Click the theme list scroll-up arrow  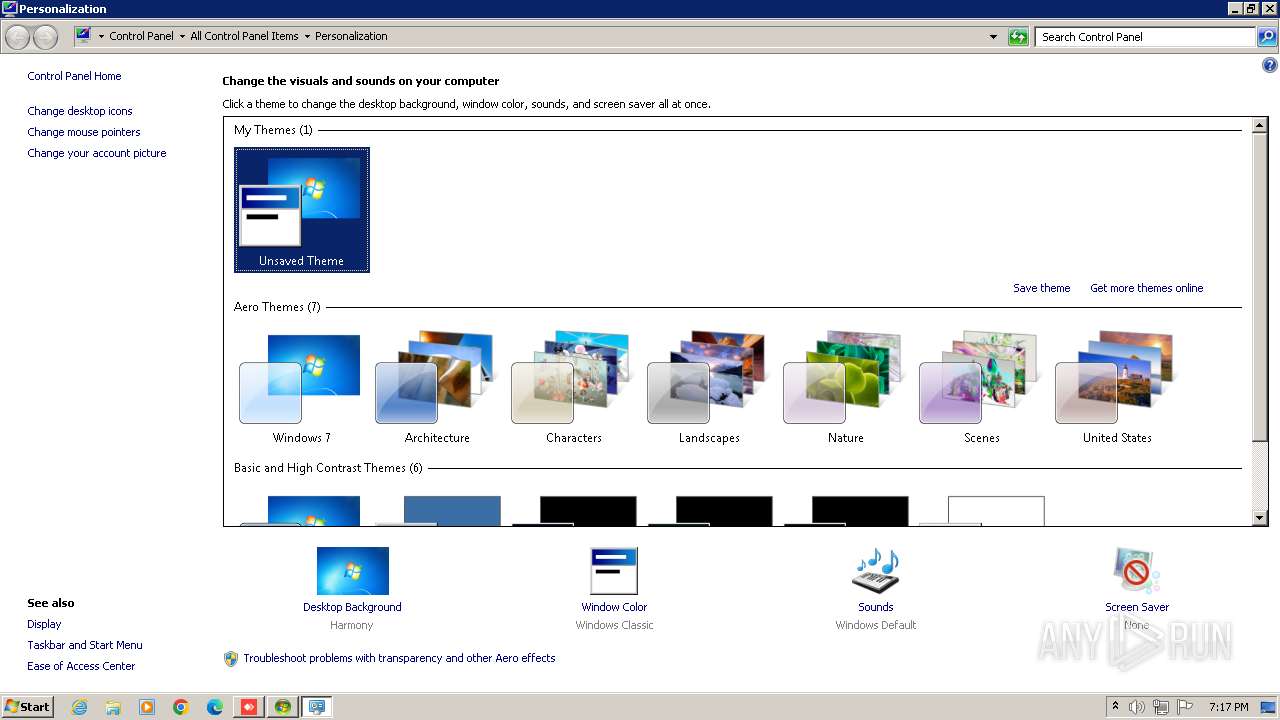pyautogui.click(x=1260, y=126)
